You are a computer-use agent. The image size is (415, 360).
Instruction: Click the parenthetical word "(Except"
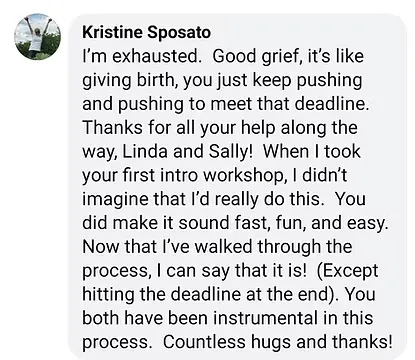point(347,271)
